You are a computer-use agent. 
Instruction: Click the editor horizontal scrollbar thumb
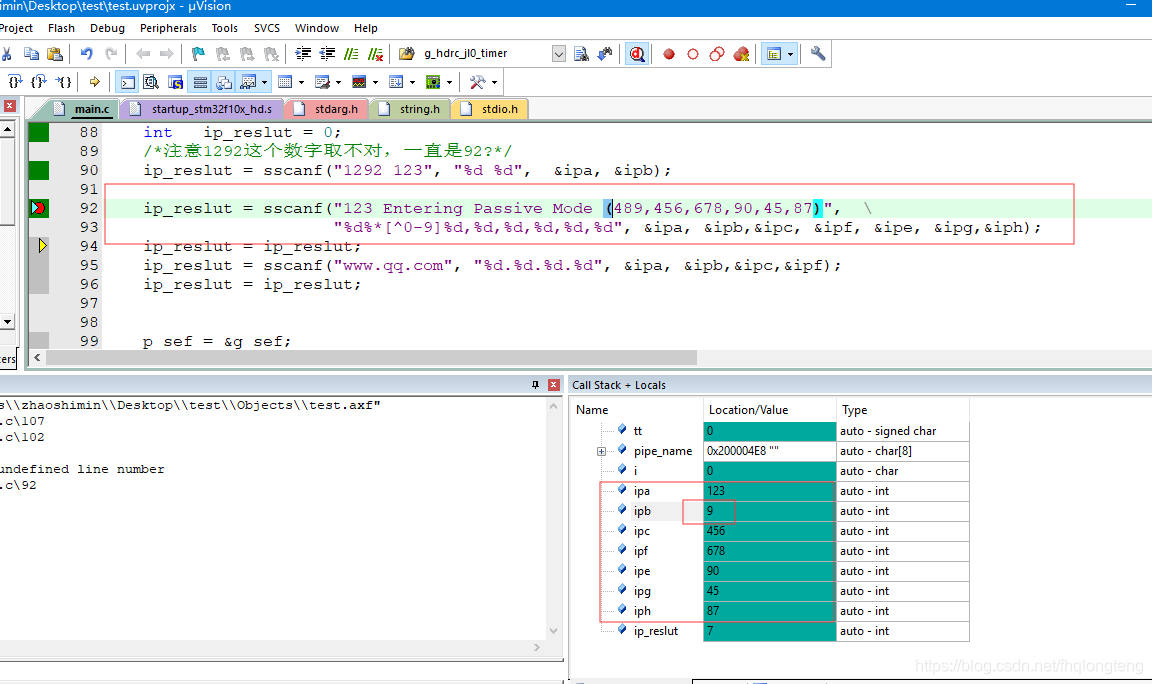tap(371, 358)
